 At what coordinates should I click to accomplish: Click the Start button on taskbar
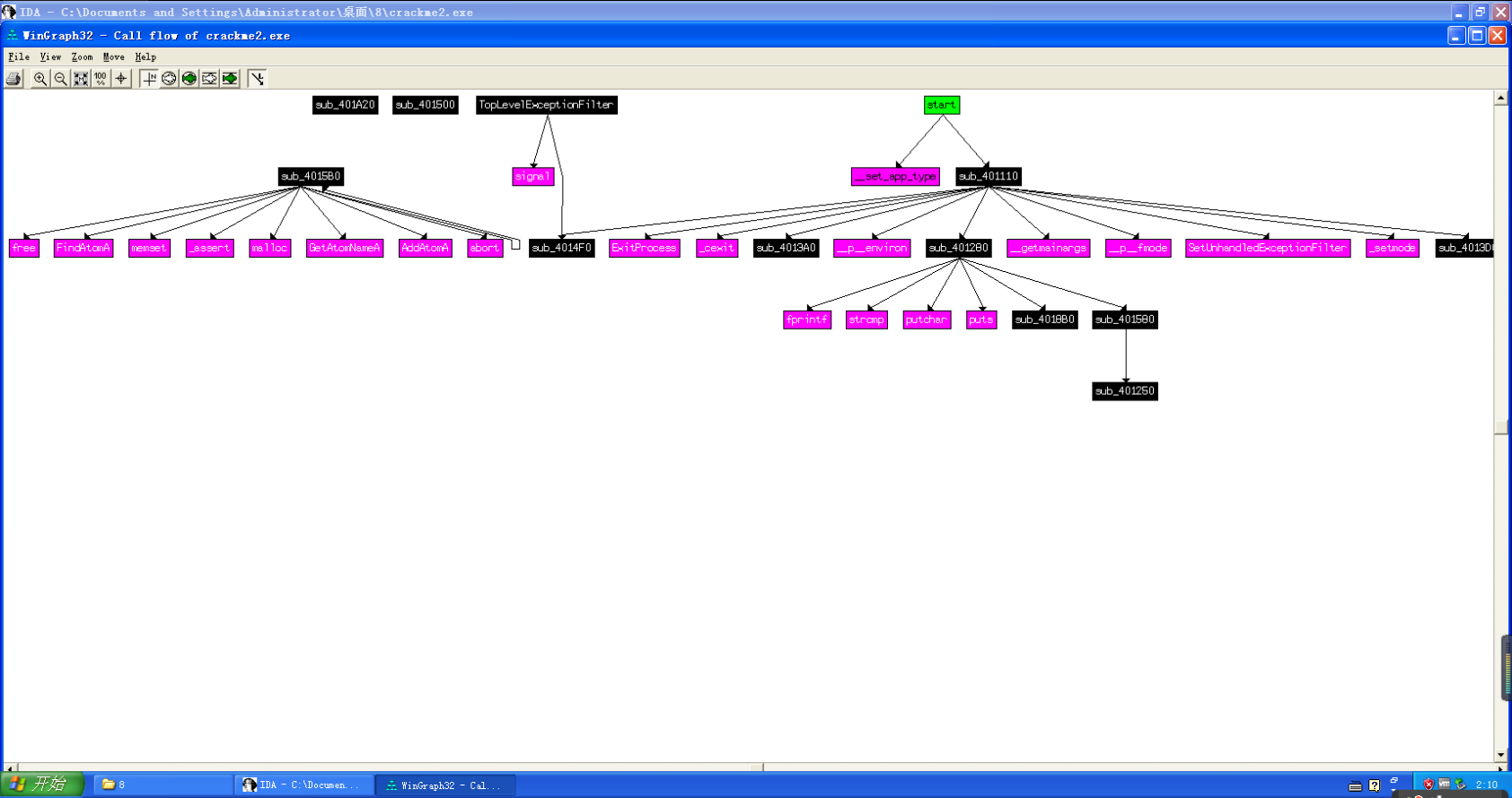click(x=42, y=785)
